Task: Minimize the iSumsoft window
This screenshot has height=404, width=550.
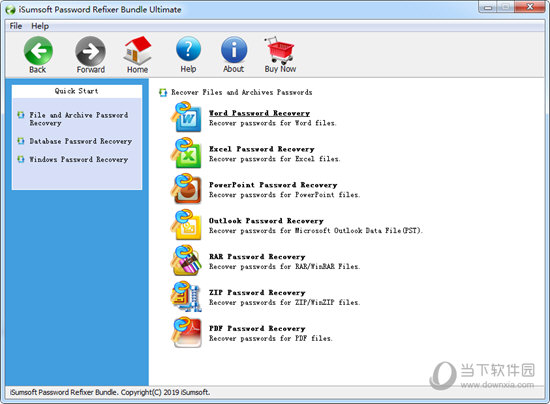Action: (488, 7)
